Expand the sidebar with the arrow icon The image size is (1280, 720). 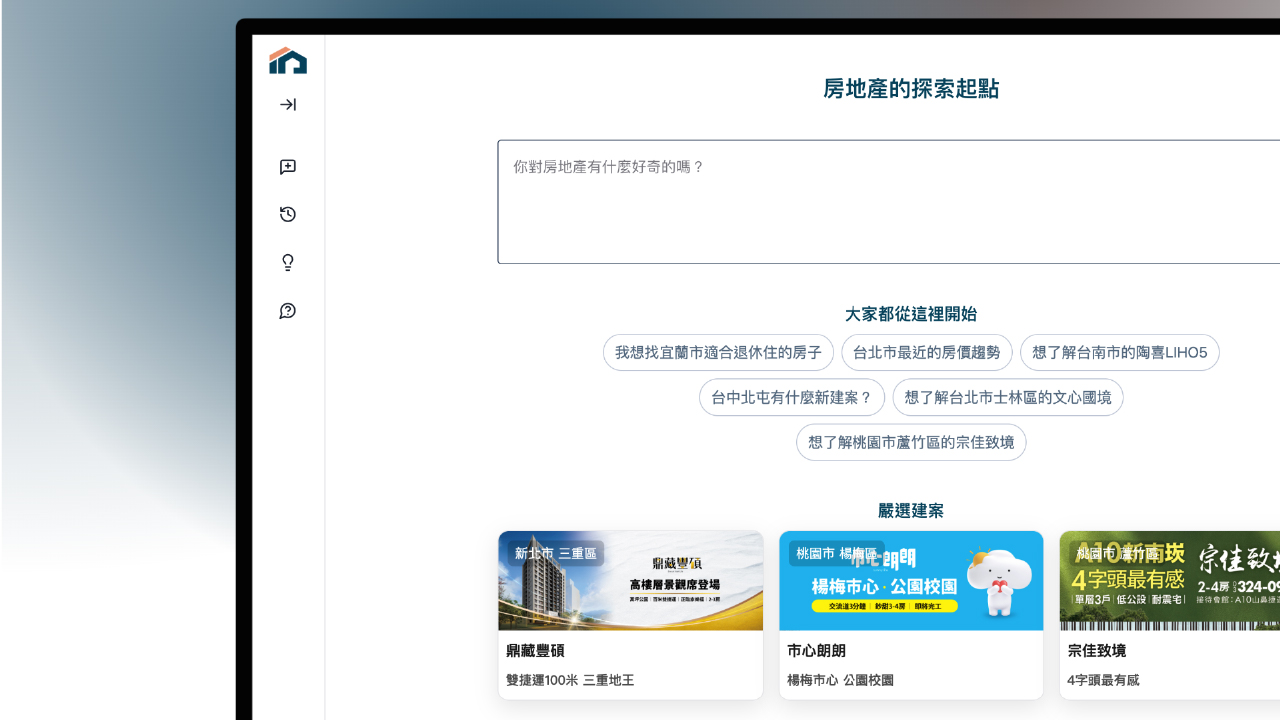coord(288,105)
